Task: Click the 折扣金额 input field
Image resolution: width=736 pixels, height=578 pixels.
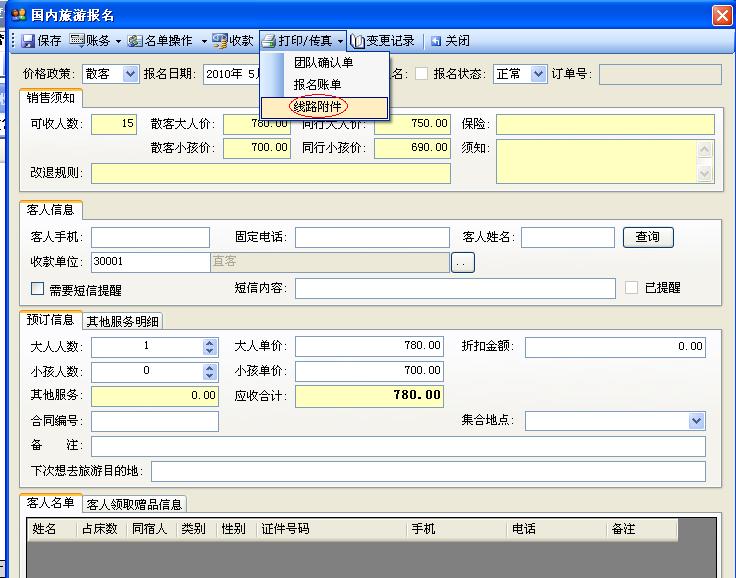Action: tap(615, 347)
